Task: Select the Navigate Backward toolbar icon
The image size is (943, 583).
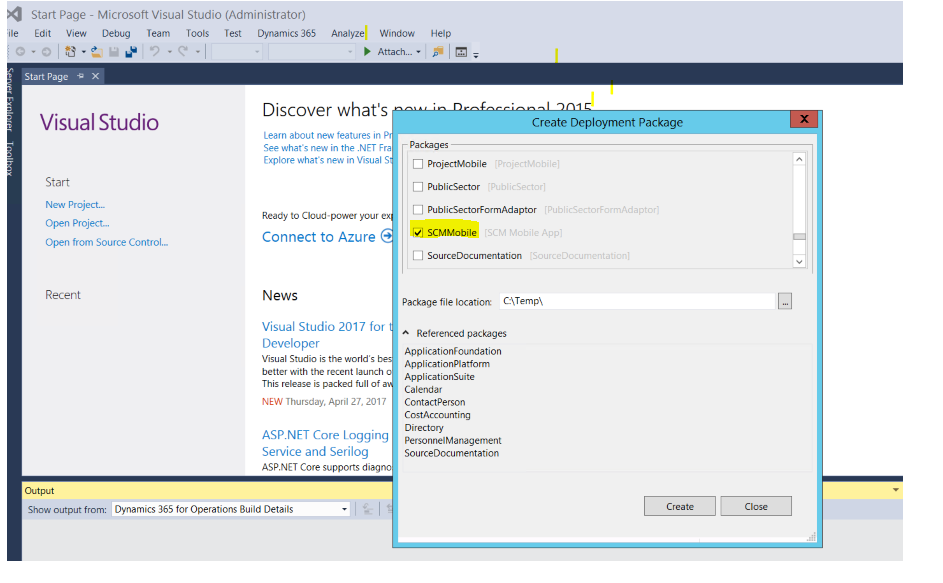Action: tap(21, 51)
